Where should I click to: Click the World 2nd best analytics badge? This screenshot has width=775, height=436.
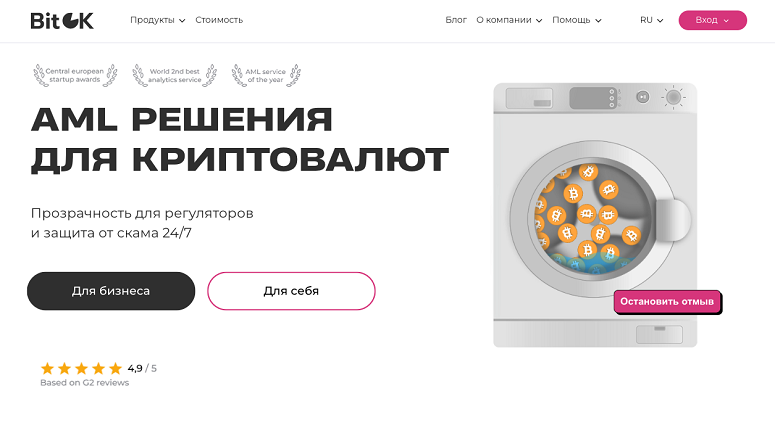(x=173, y=76)
